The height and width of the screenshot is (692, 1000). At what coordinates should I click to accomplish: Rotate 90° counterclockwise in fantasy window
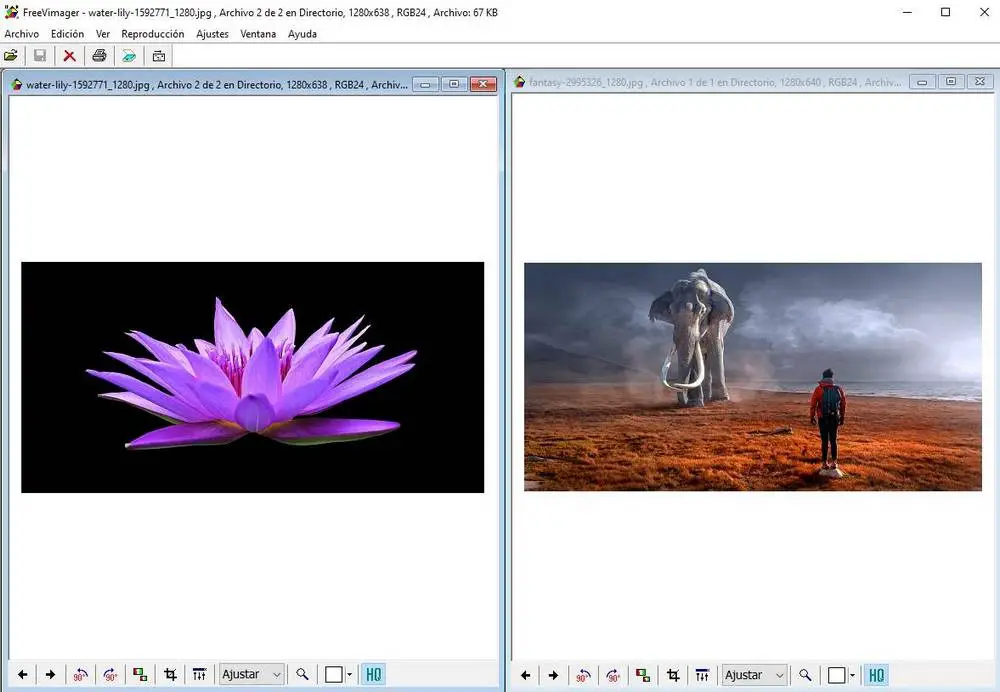coord(584,675)
